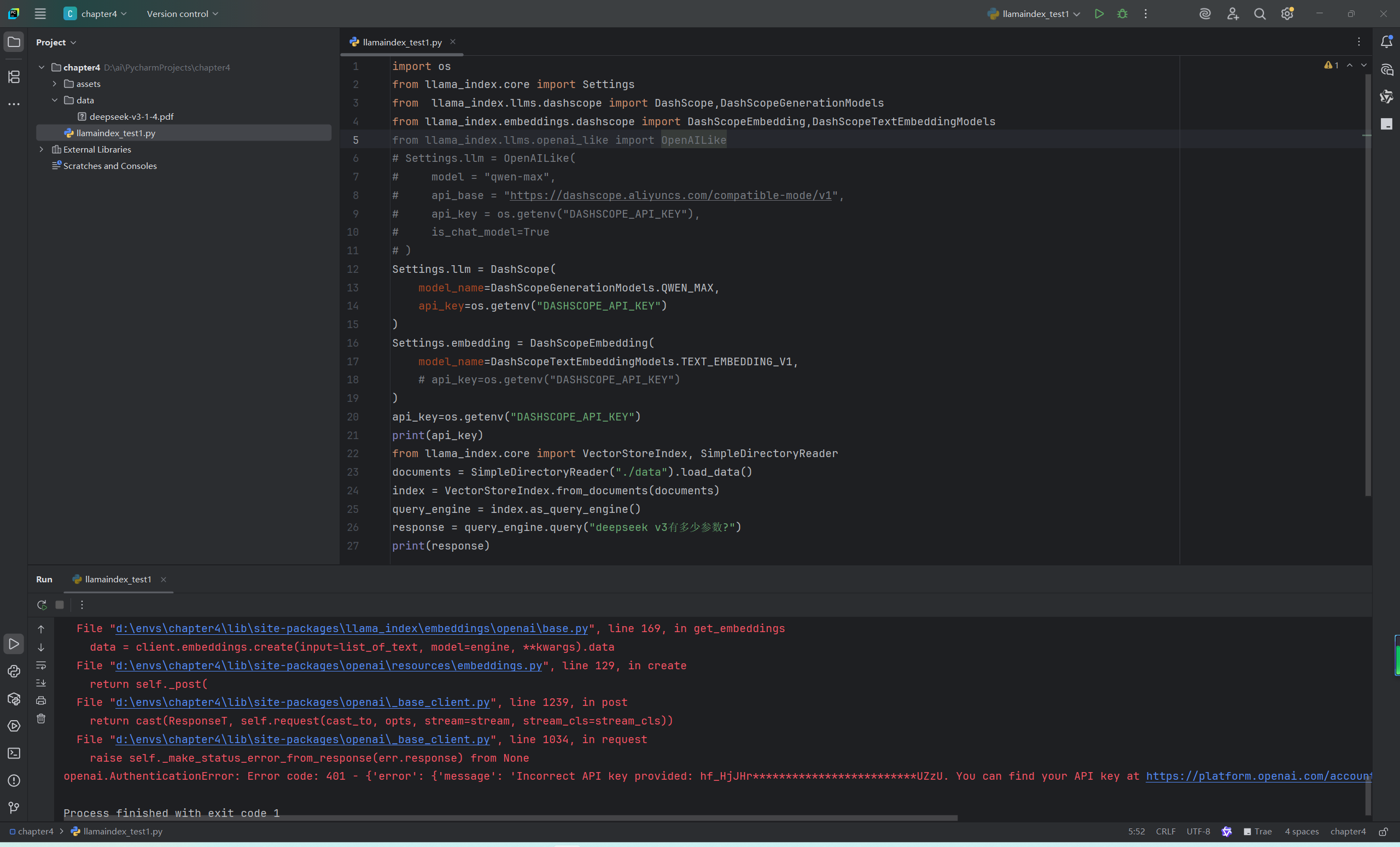Collapse the data folder

(55, 100)
